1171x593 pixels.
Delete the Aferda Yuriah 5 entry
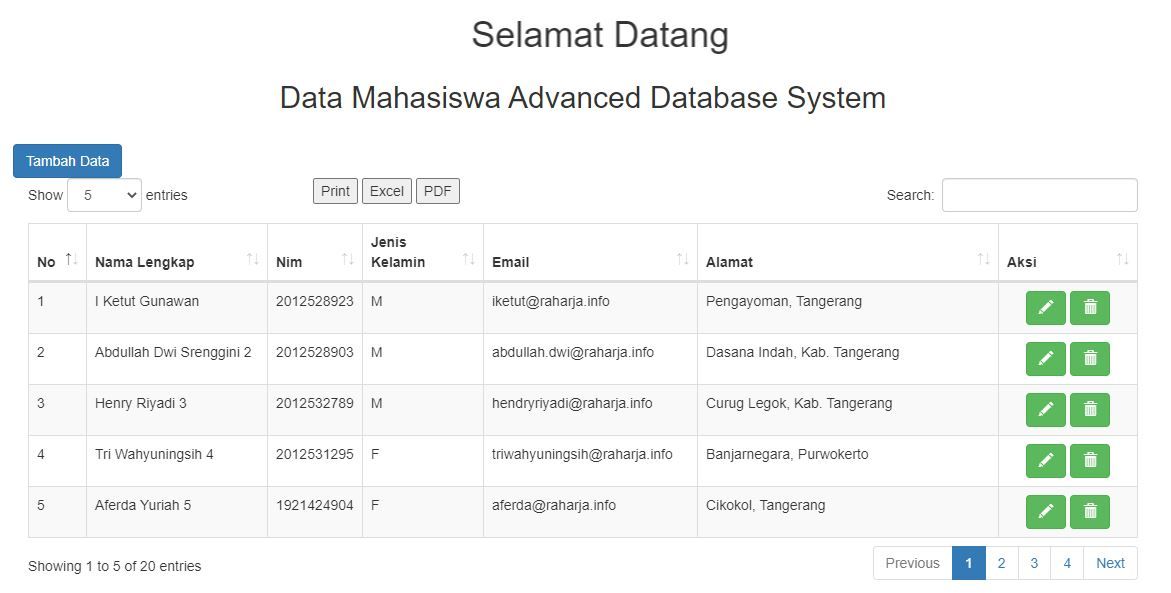click(x=1089, y=511)
